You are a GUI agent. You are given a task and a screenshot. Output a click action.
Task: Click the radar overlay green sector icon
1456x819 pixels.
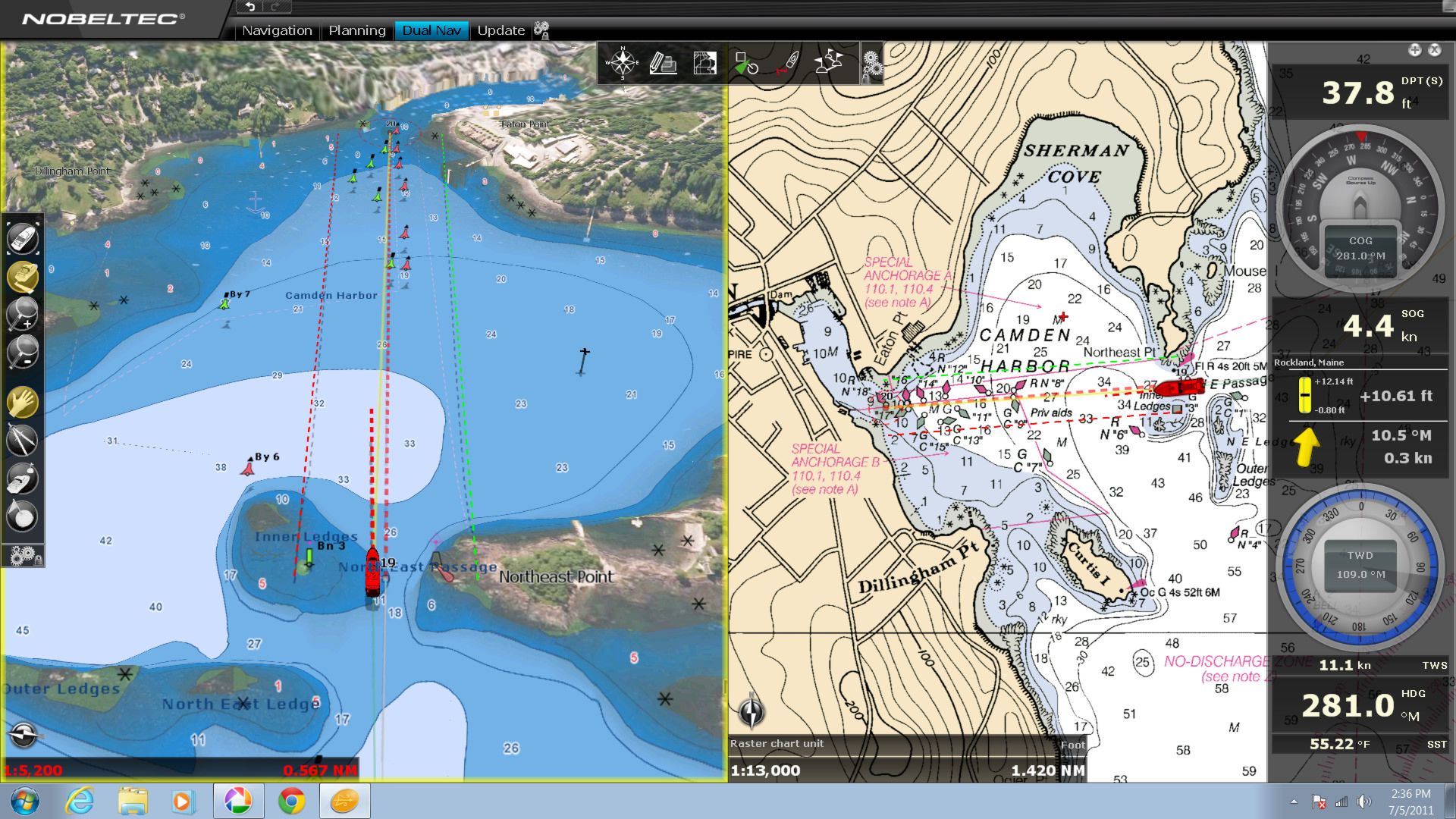pos(746,63)
